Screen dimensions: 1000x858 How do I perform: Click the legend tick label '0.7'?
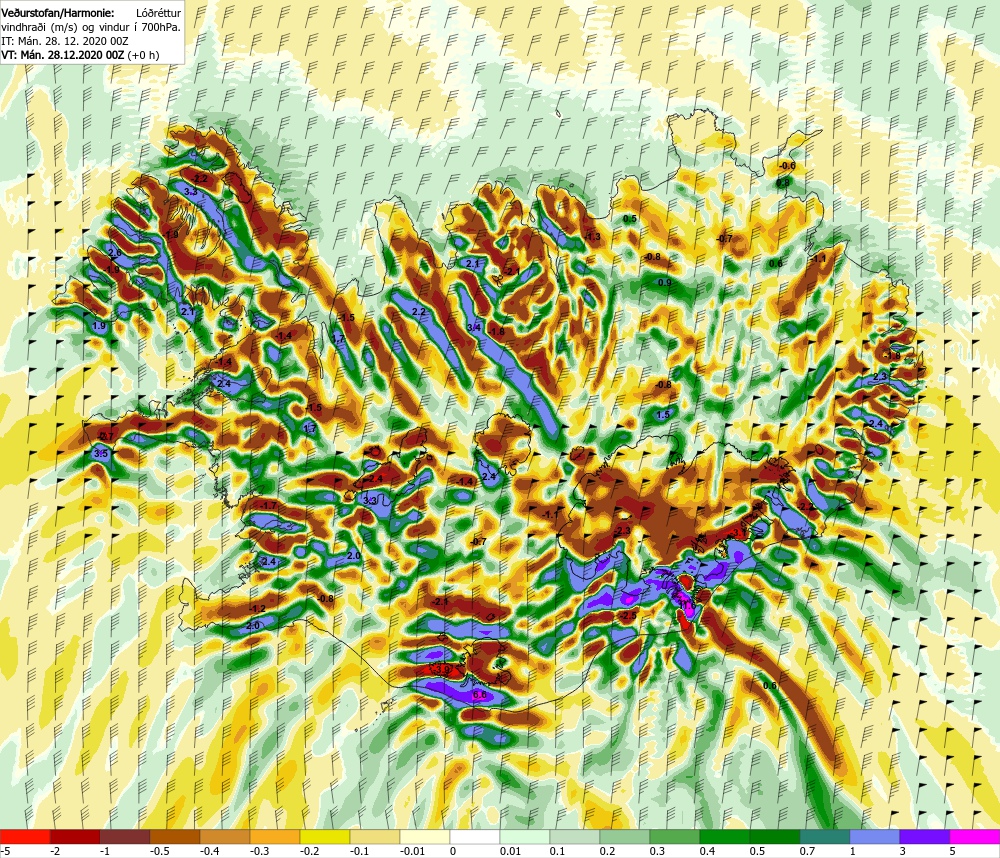tap(807, 851)
